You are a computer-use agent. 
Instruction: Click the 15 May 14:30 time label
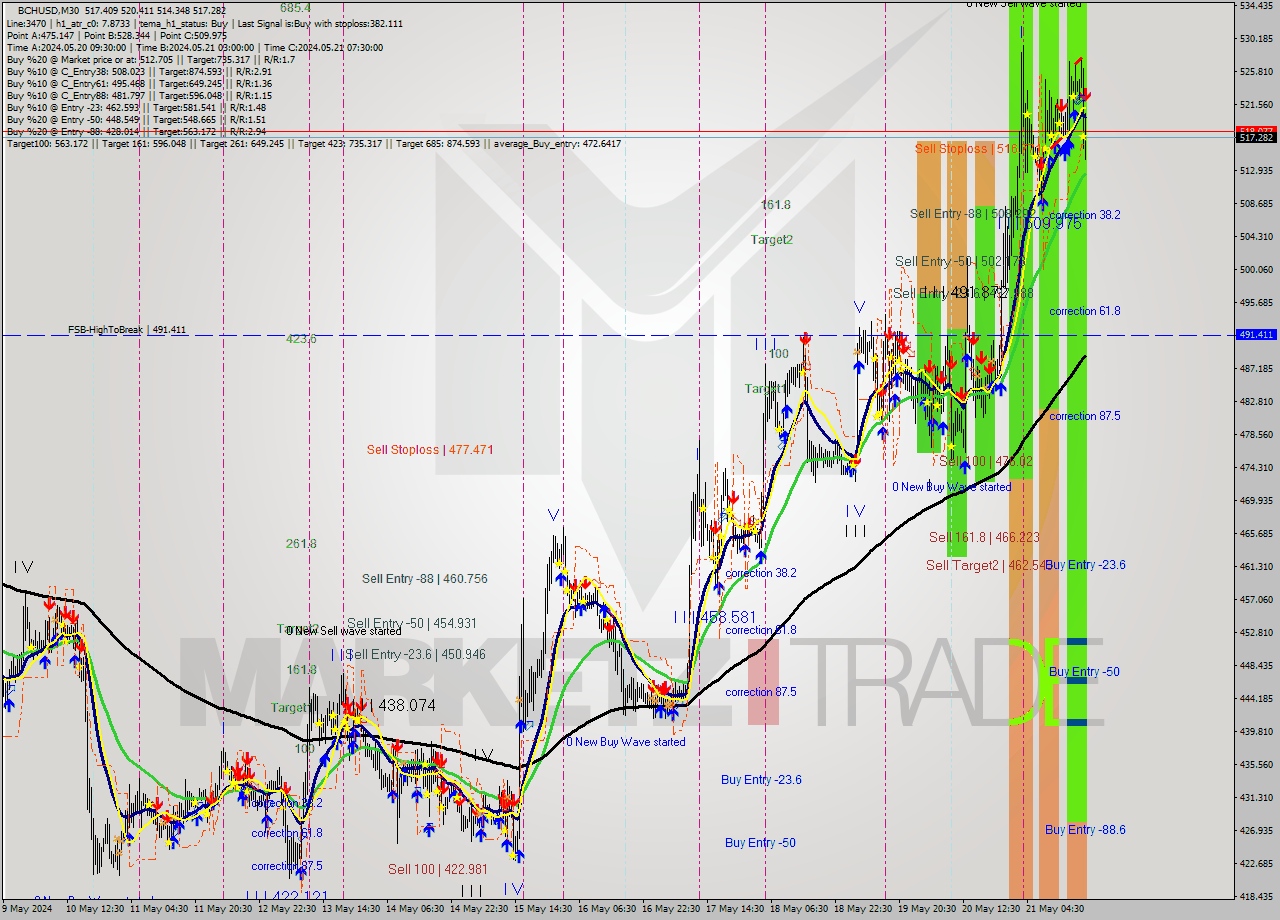pos(541,909)
